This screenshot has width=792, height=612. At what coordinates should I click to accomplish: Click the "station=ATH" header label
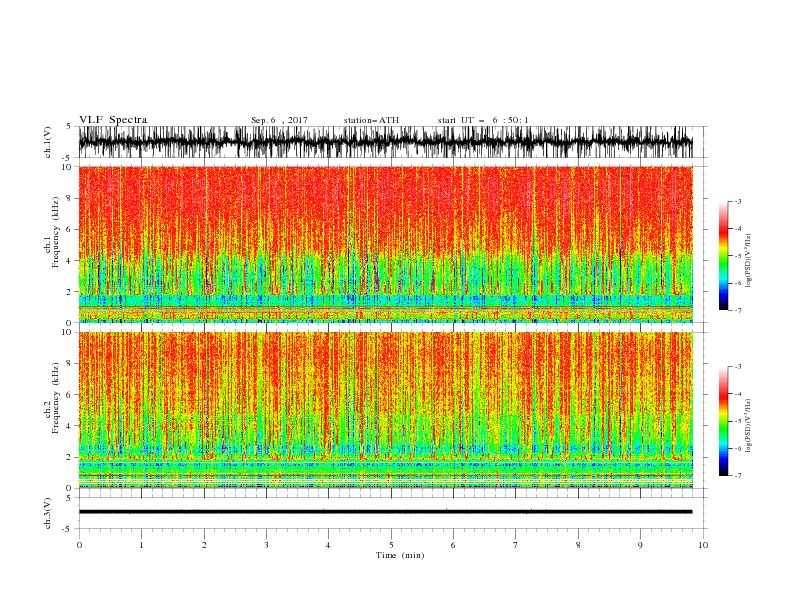coord(371,120)
